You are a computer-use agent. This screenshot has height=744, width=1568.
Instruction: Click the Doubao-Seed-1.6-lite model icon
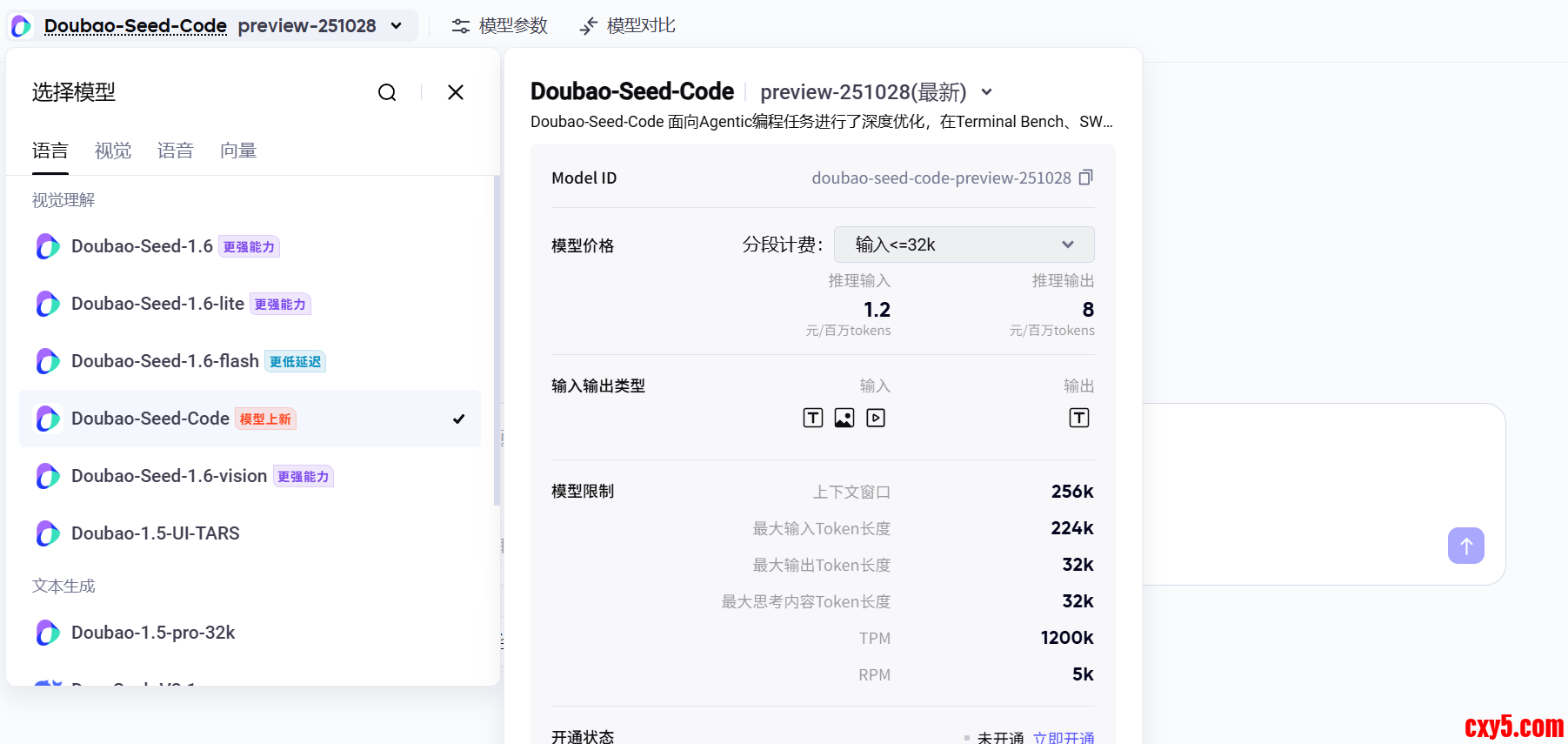pyautogui.click(x=48, y=304)
